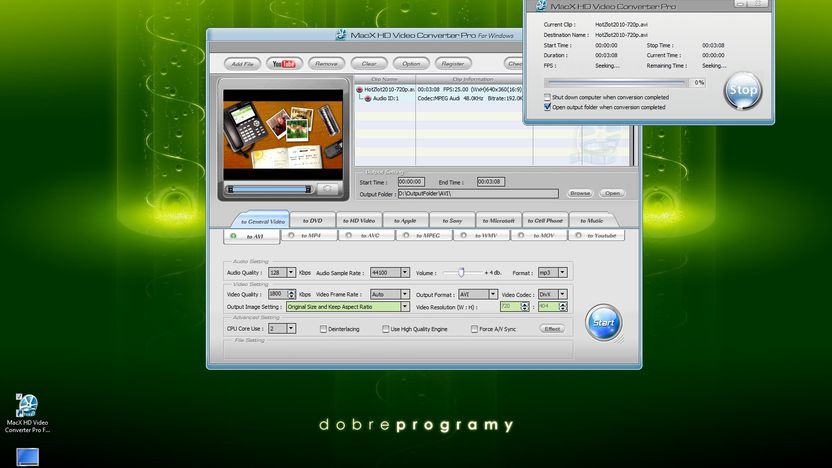The image size is (832, 468).
Task: Select the HotZlot2010-720p.avi clip icon
Action: click(359, 90)
